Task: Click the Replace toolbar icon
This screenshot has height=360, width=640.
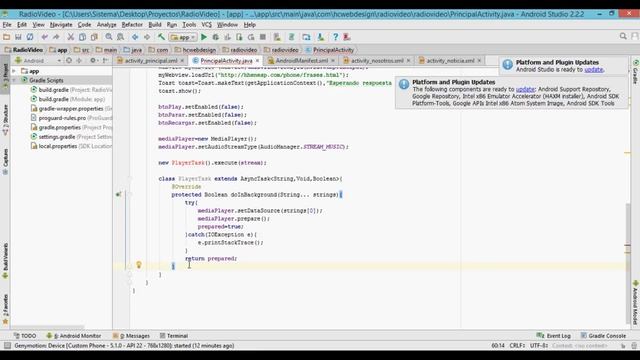Action: pyautogui.click(x=120, y=37)
